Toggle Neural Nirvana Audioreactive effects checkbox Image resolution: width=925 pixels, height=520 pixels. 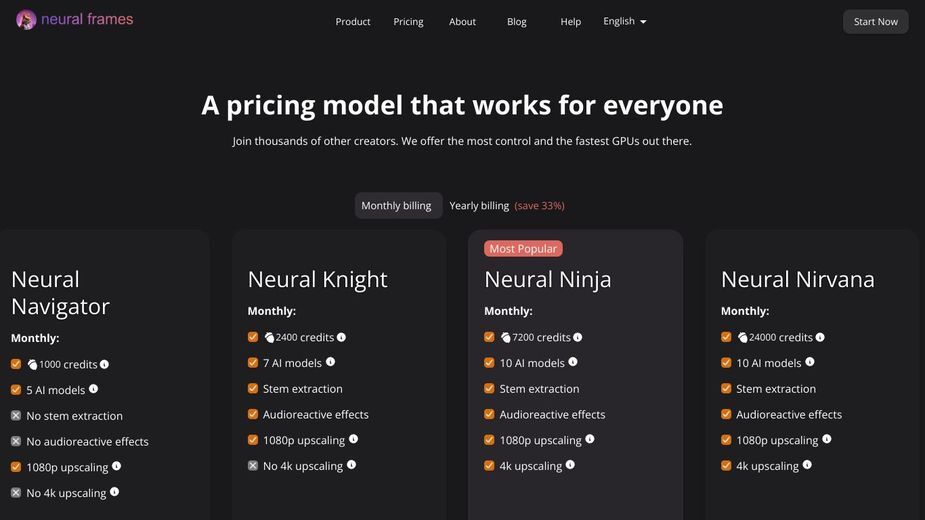(x=726, y=414)
